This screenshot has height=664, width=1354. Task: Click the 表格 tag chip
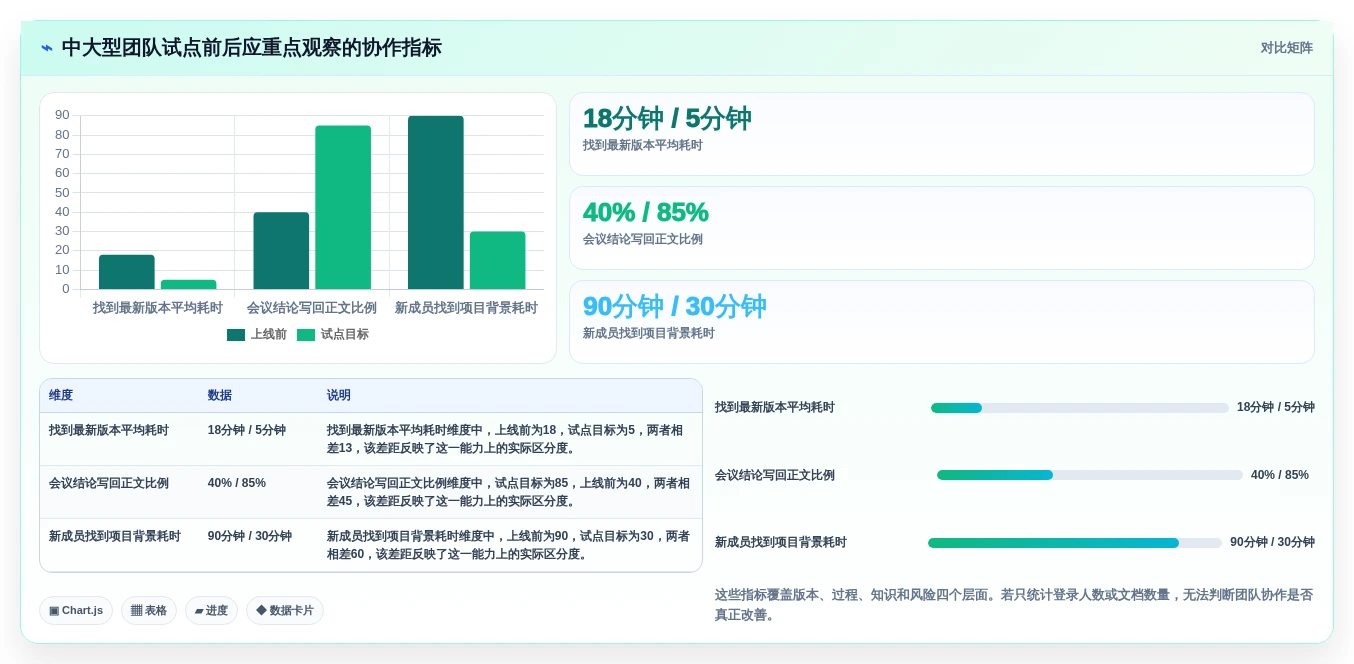point(149,610)
